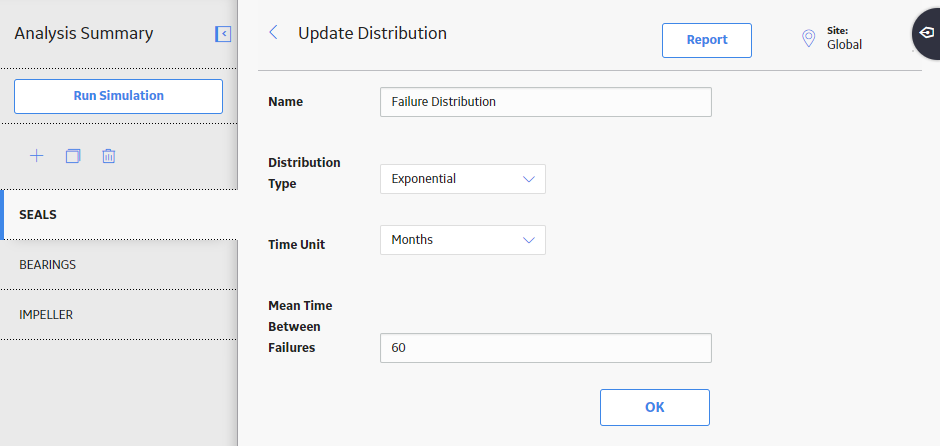Add a new item with plus icon
Viewport: 940px width, 446px height.
tap(37, 156)
